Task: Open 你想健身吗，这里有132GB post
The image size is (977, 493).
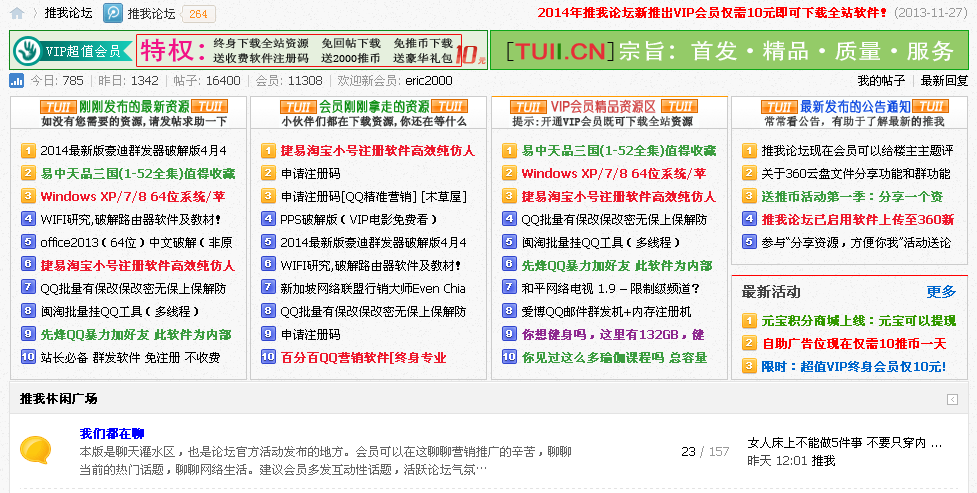Action: coord(613,335)
